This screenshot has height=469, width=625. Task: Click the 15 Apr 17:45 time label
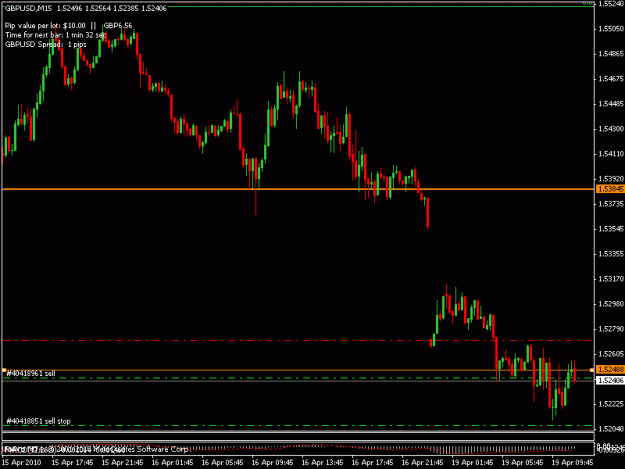pyautogui.click(x=73, y=463)
